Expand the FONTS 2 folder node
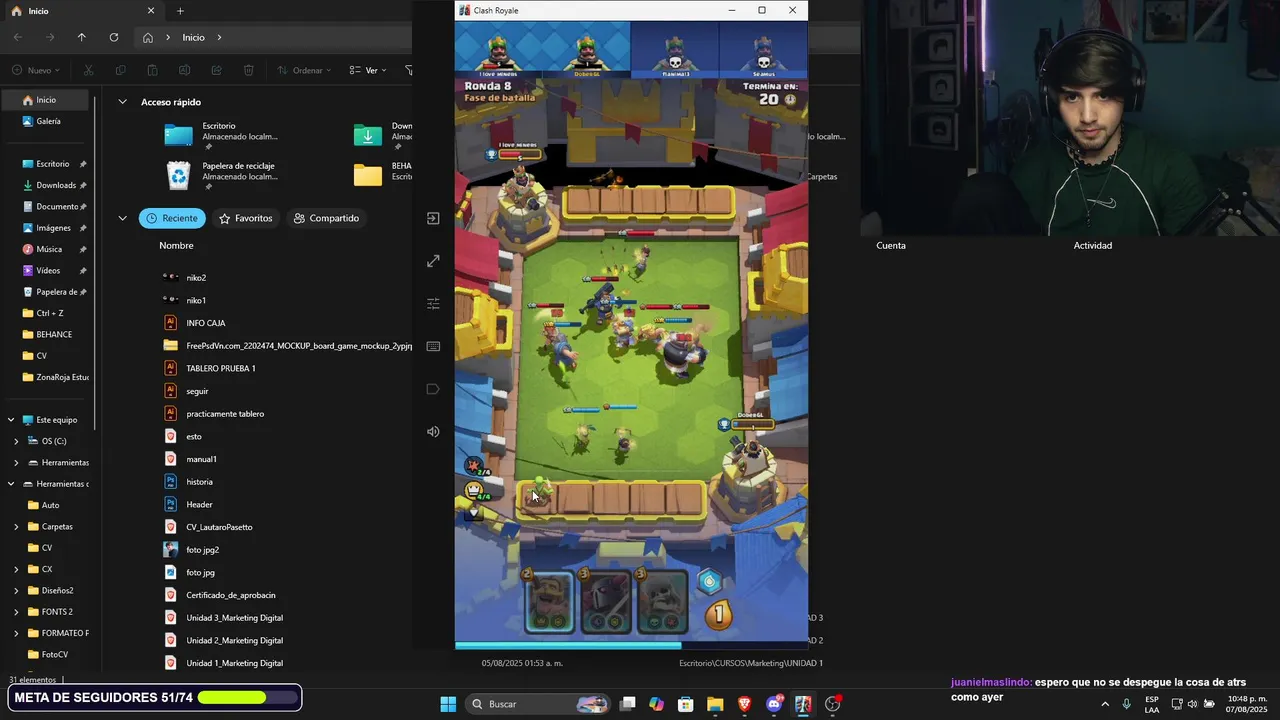Viewport: 1280px width, 720px height. click(16, 611)
